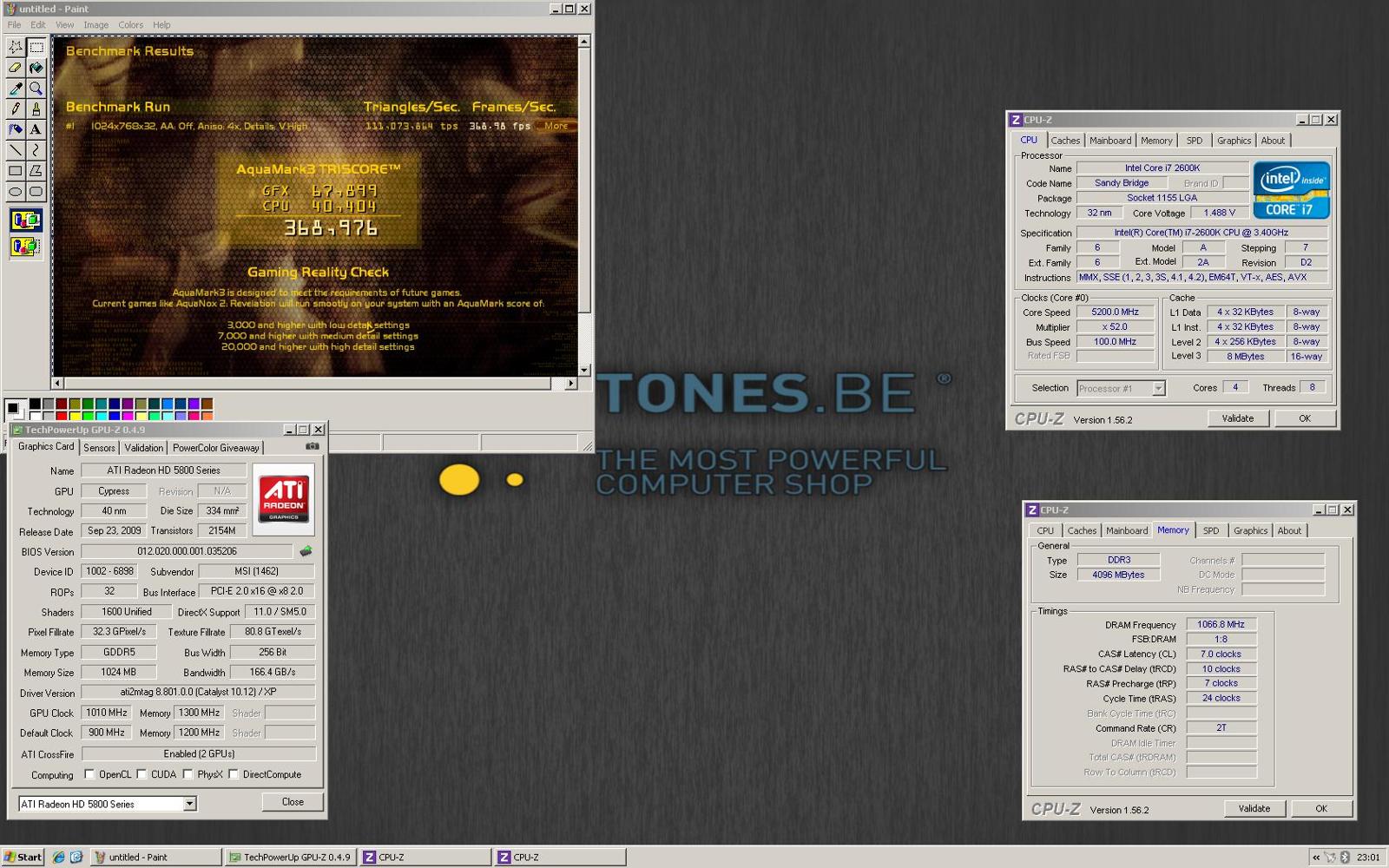The width and height of the screenshot is (1389, 868).
Task: Click the Driver Version ati2mtag field in GPU-Z
Action: click(198, 692)
